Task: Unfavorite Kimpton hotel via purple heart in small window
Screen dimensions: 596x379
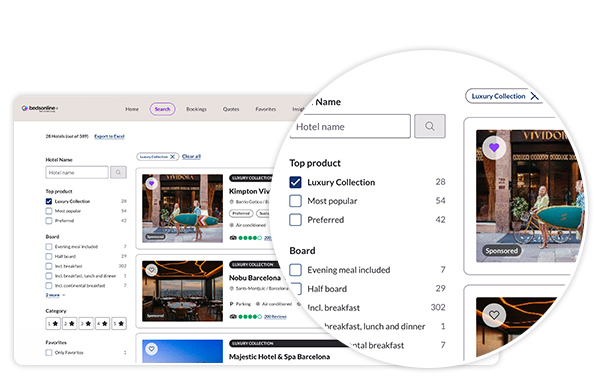Action: coord(151,184)
